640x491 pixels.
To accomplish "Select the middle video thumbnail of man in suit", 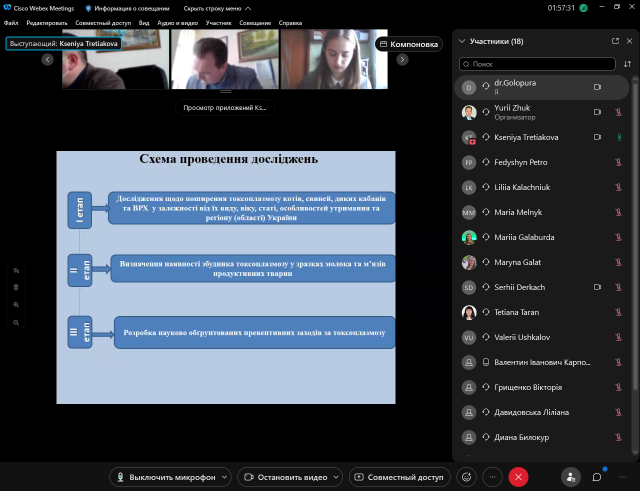I will point(225,59).
